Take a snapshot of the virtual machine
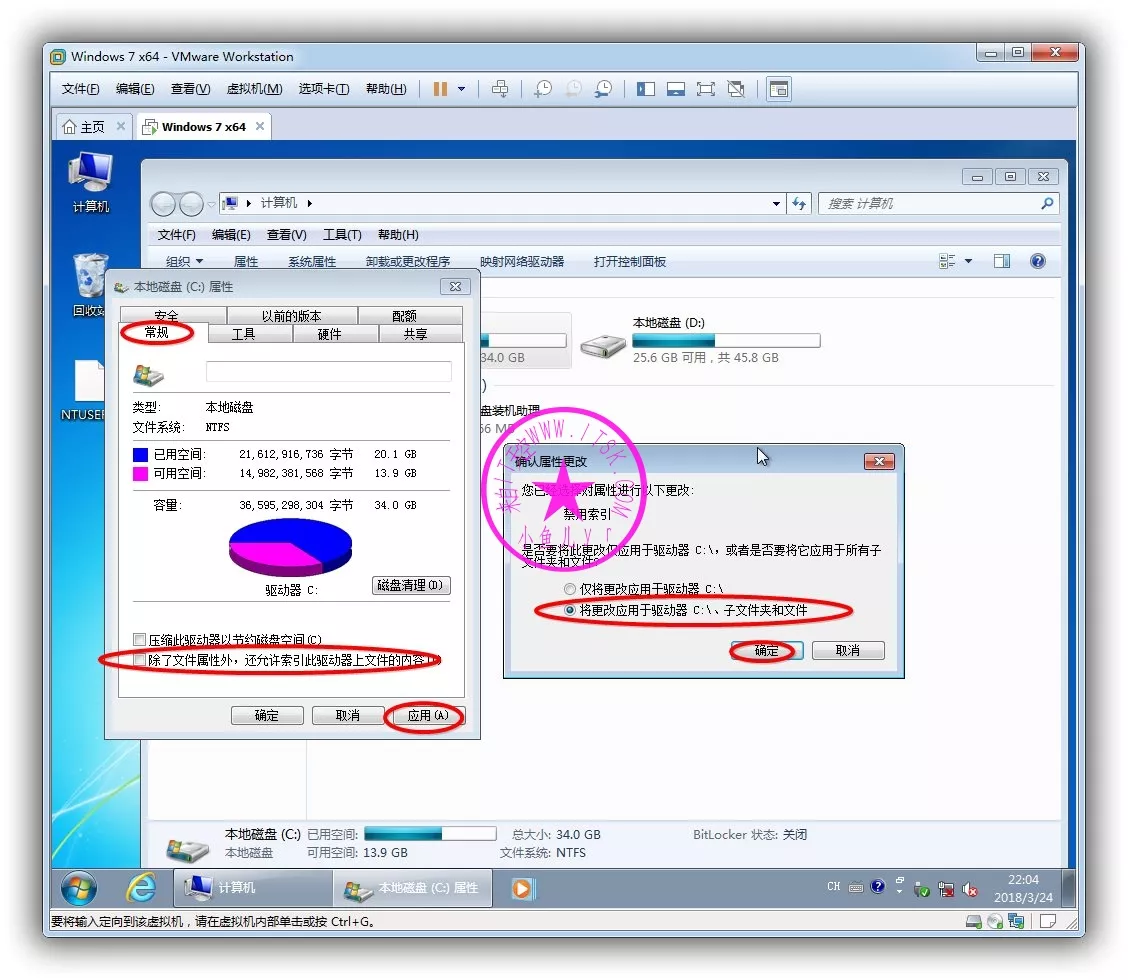The width and height of the screenshot is (1128, 980). (x=542, y=89)
